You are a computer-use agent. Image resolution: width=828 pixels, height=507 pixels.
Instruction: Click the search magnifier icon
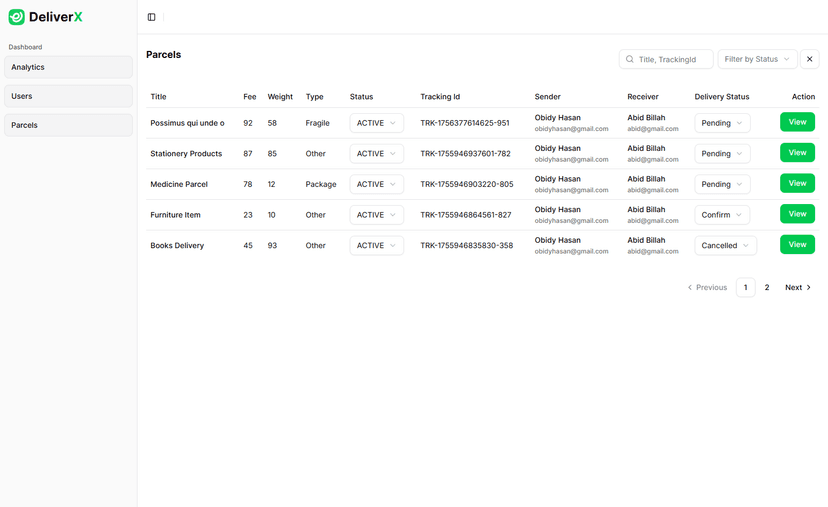[630, 59]
